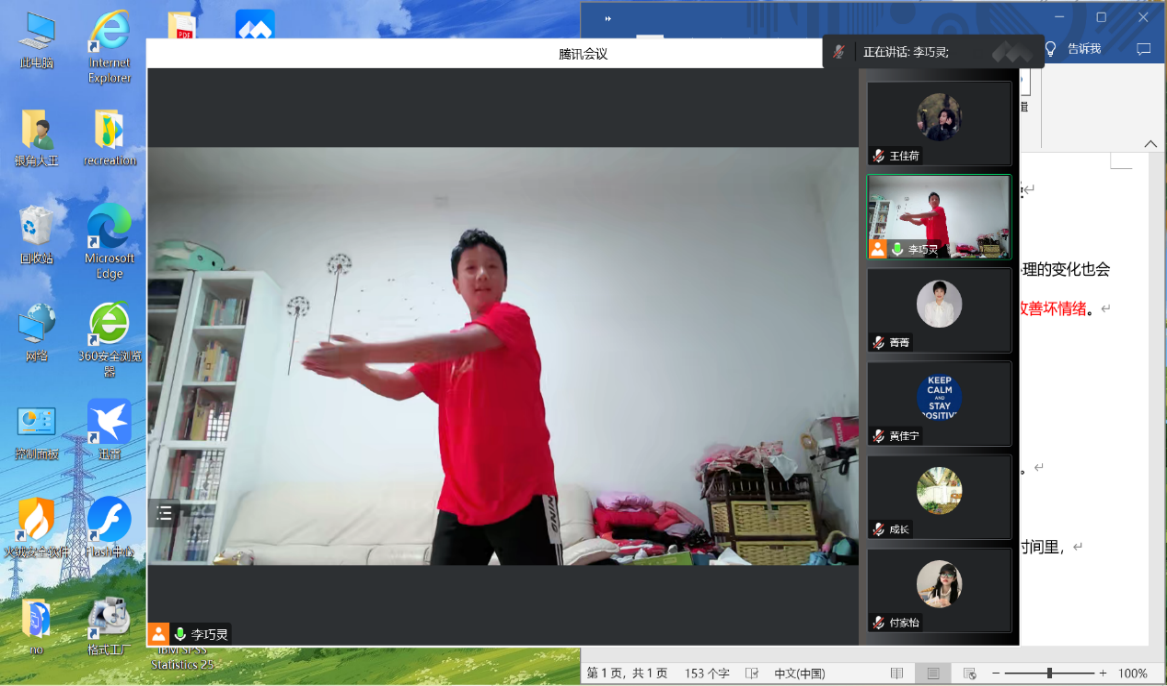1167x686 pixels.
Task: Launch Flash中心 from desktop
Action: point(109,528)
